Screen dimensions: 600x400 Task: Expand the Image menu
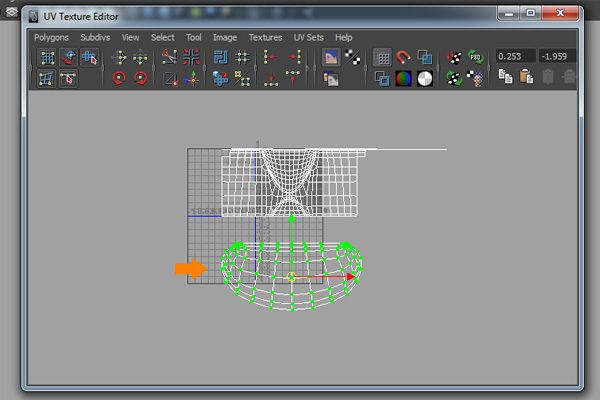click(224, 37)
